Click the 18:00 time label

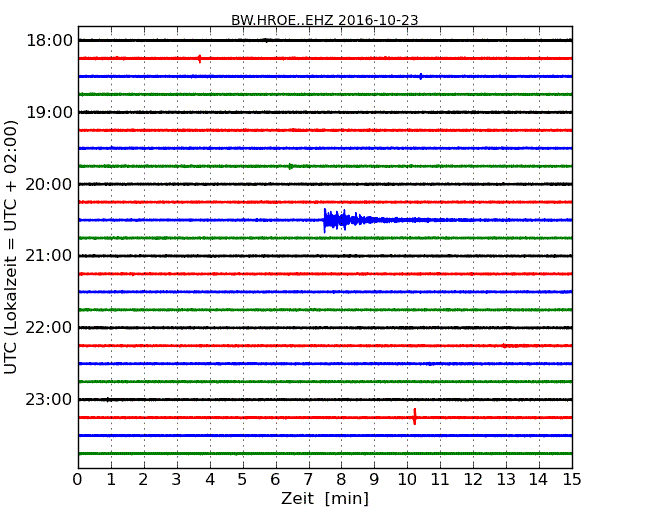point(49,41)
